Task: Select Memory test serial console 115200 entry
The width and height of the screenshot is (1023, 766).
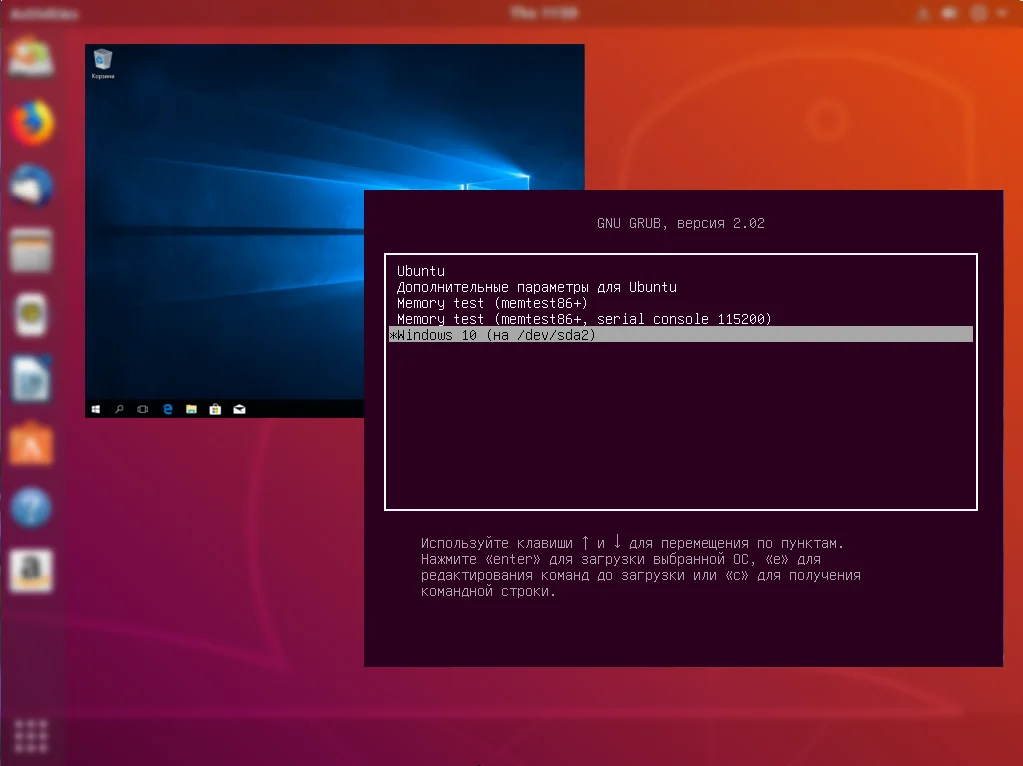Action: [x=680, y=319]
